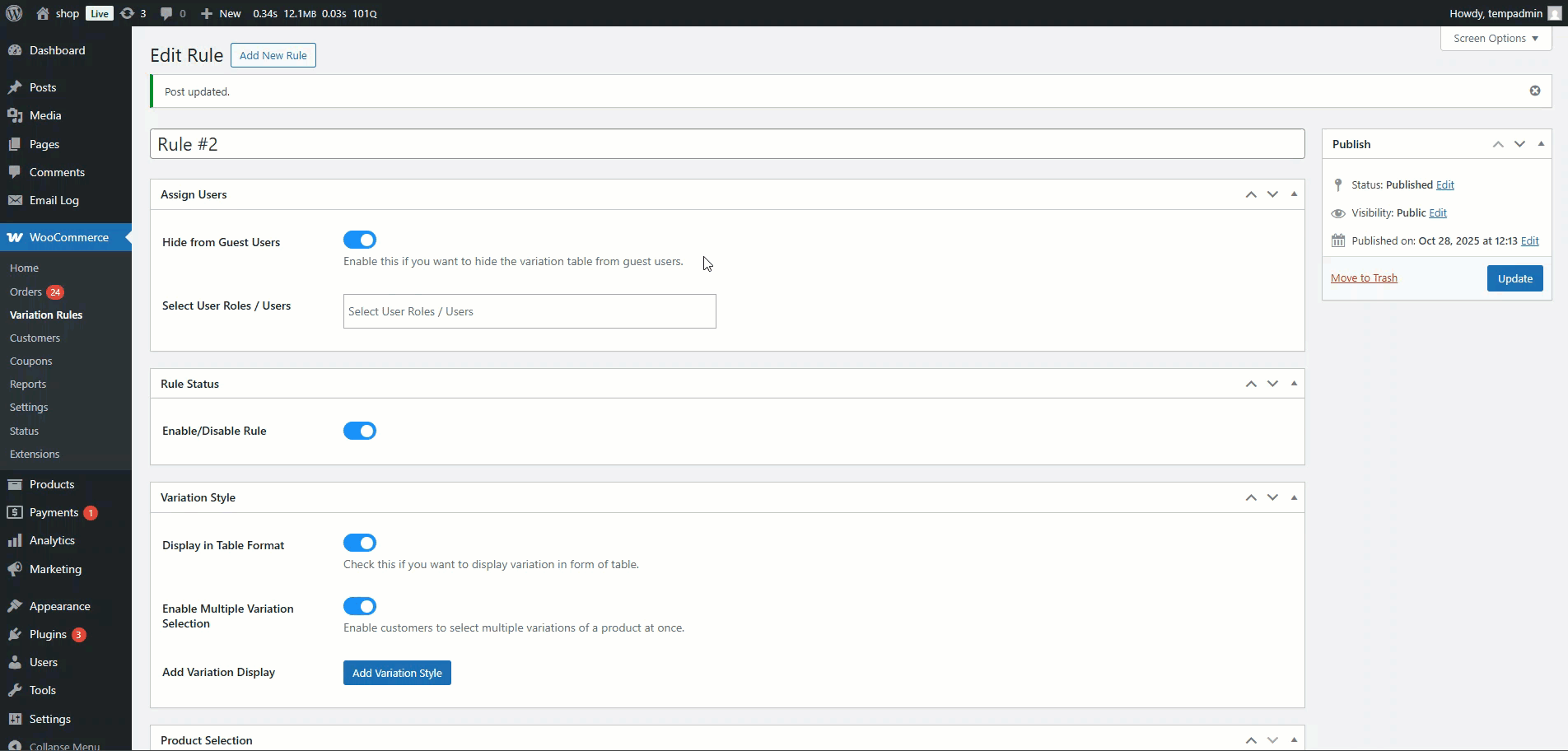Viewport: 1568px width, 751px height.
Task: Dismiss the Post updated notice
Action: pyautogui.click(x=1534, y=91)
